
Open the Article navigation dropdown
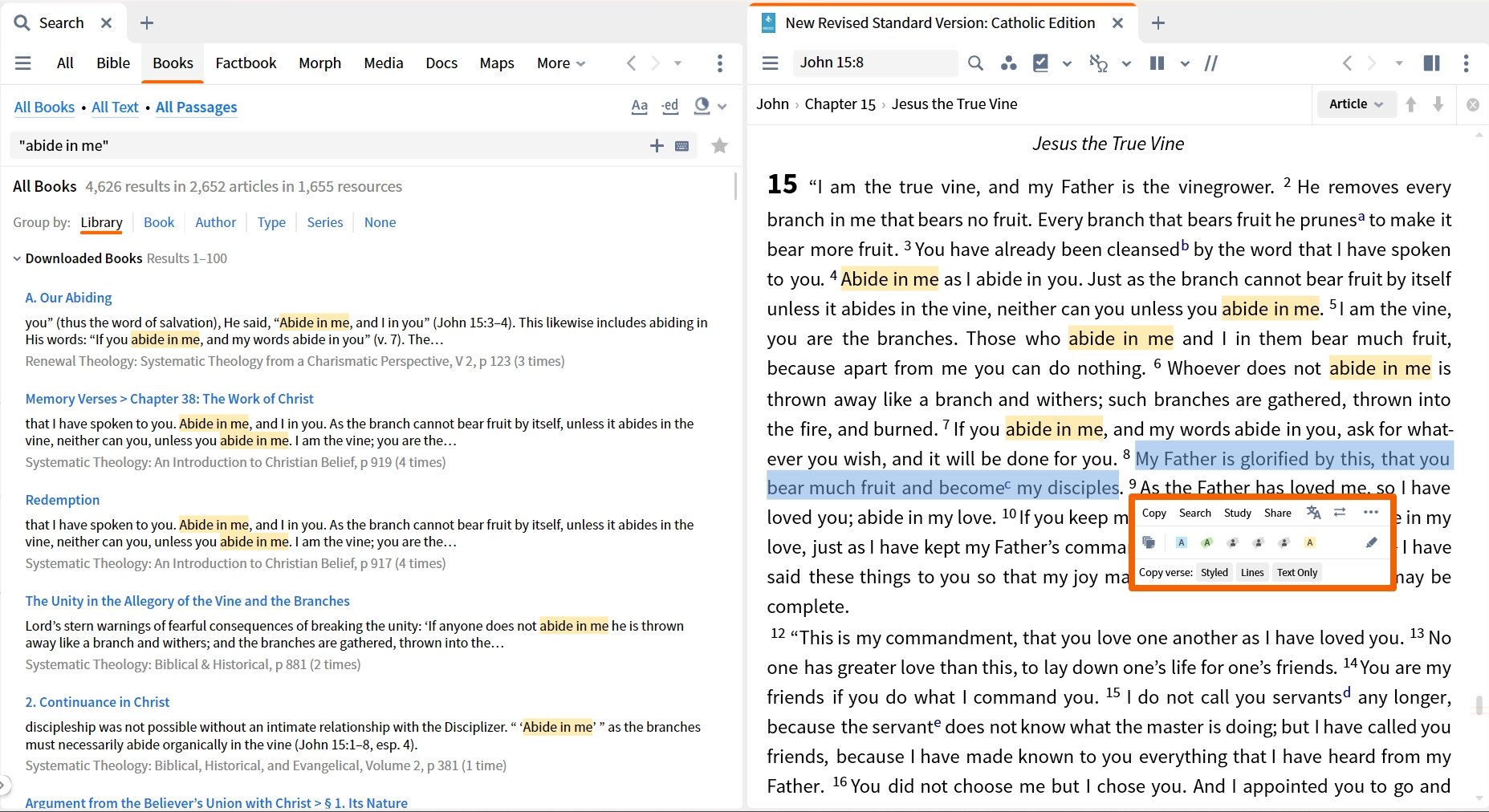coord(1355,104)
